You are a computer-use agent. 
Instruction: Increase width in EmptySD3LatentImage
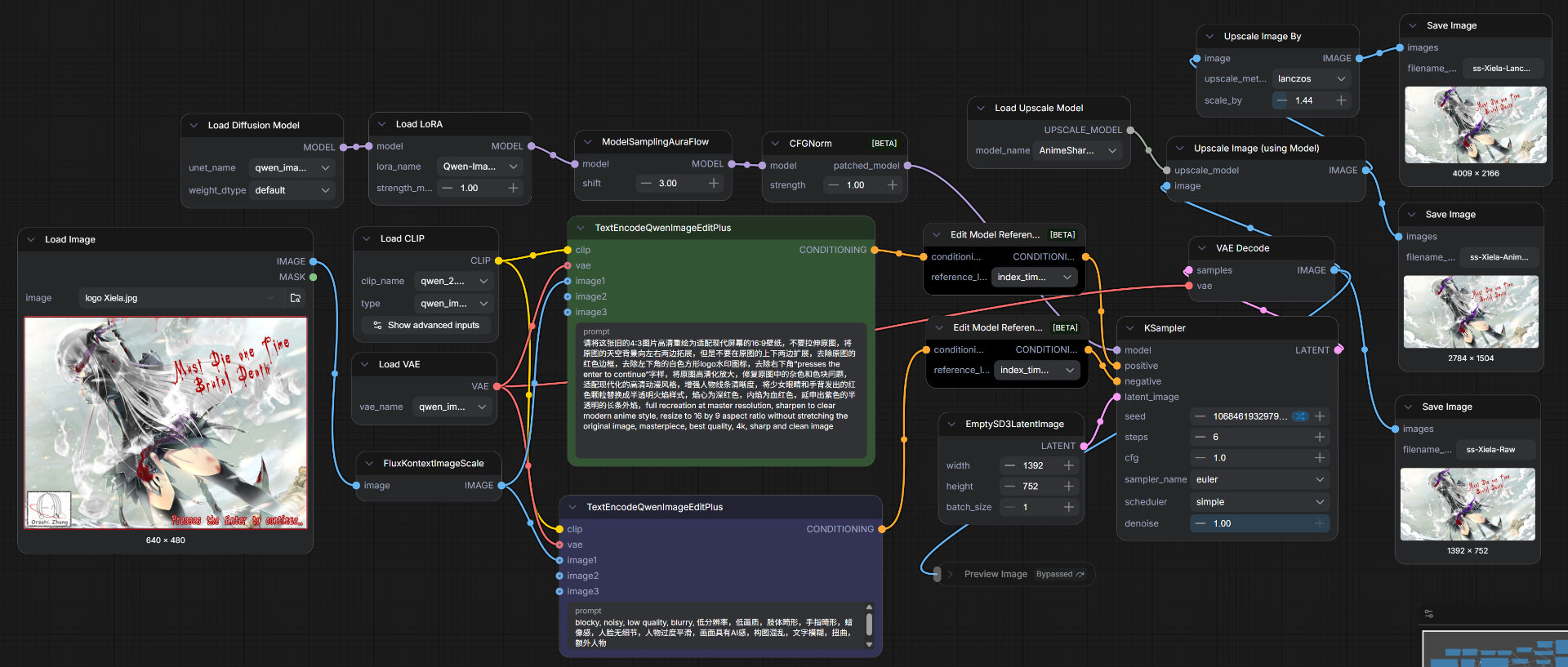[x=1068, y=465]
